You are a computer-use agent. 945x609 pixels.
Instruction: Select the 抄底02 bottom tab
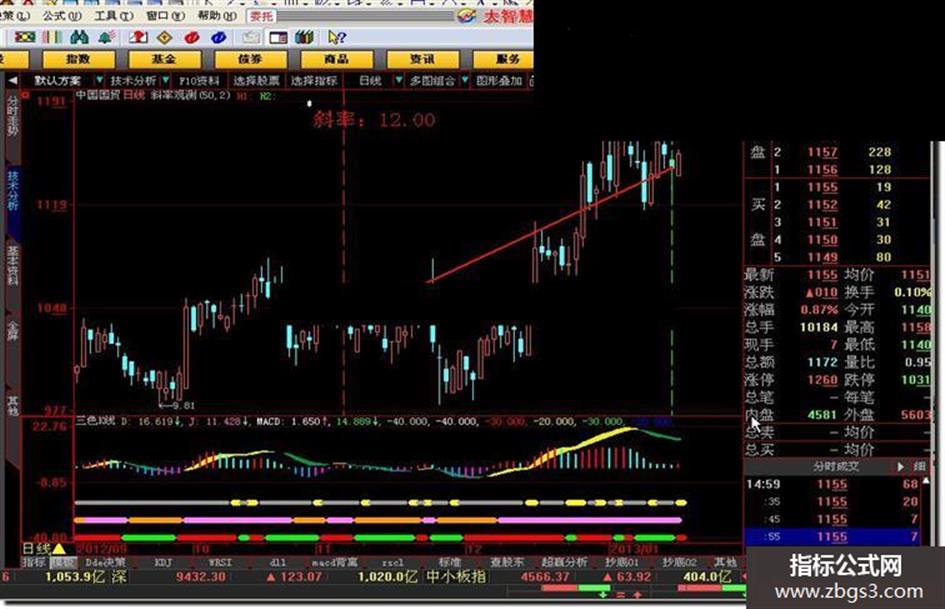point(679,562)
